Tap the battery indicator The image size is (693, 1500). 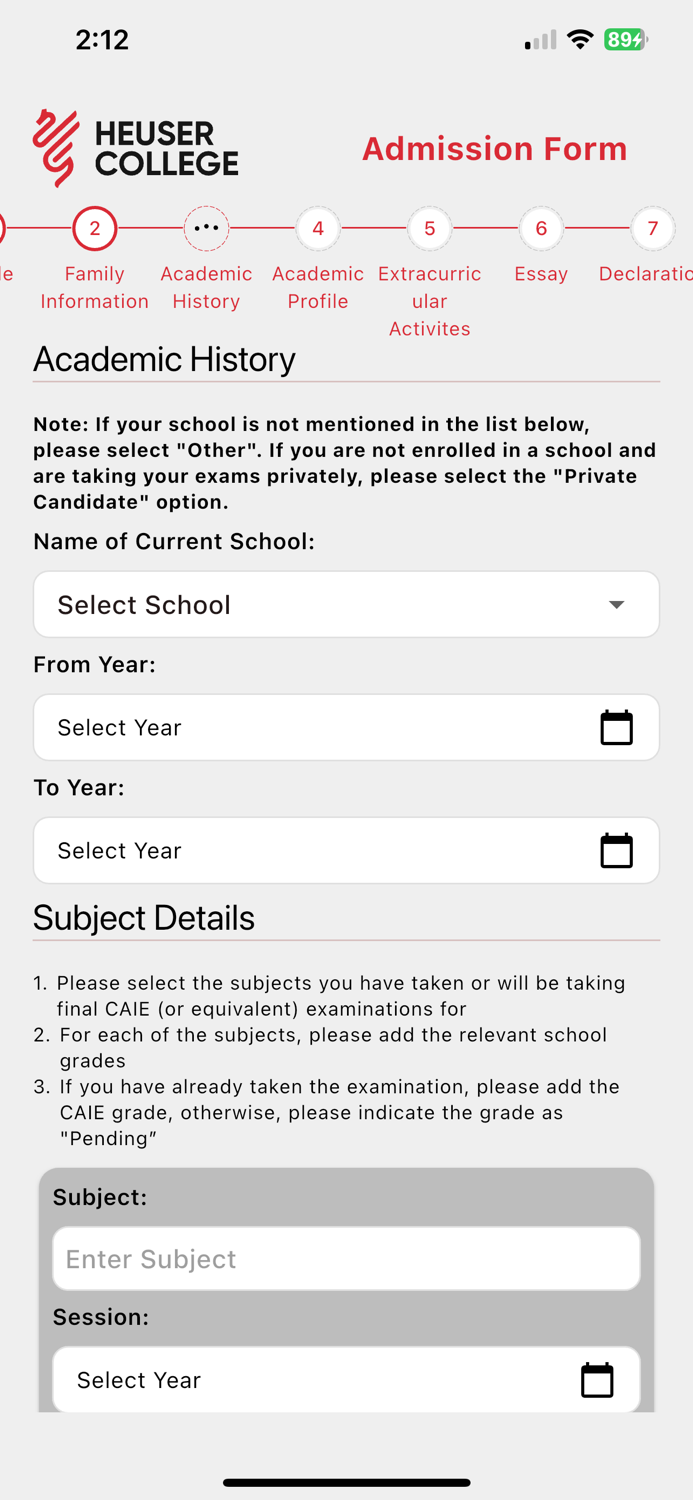626,38
